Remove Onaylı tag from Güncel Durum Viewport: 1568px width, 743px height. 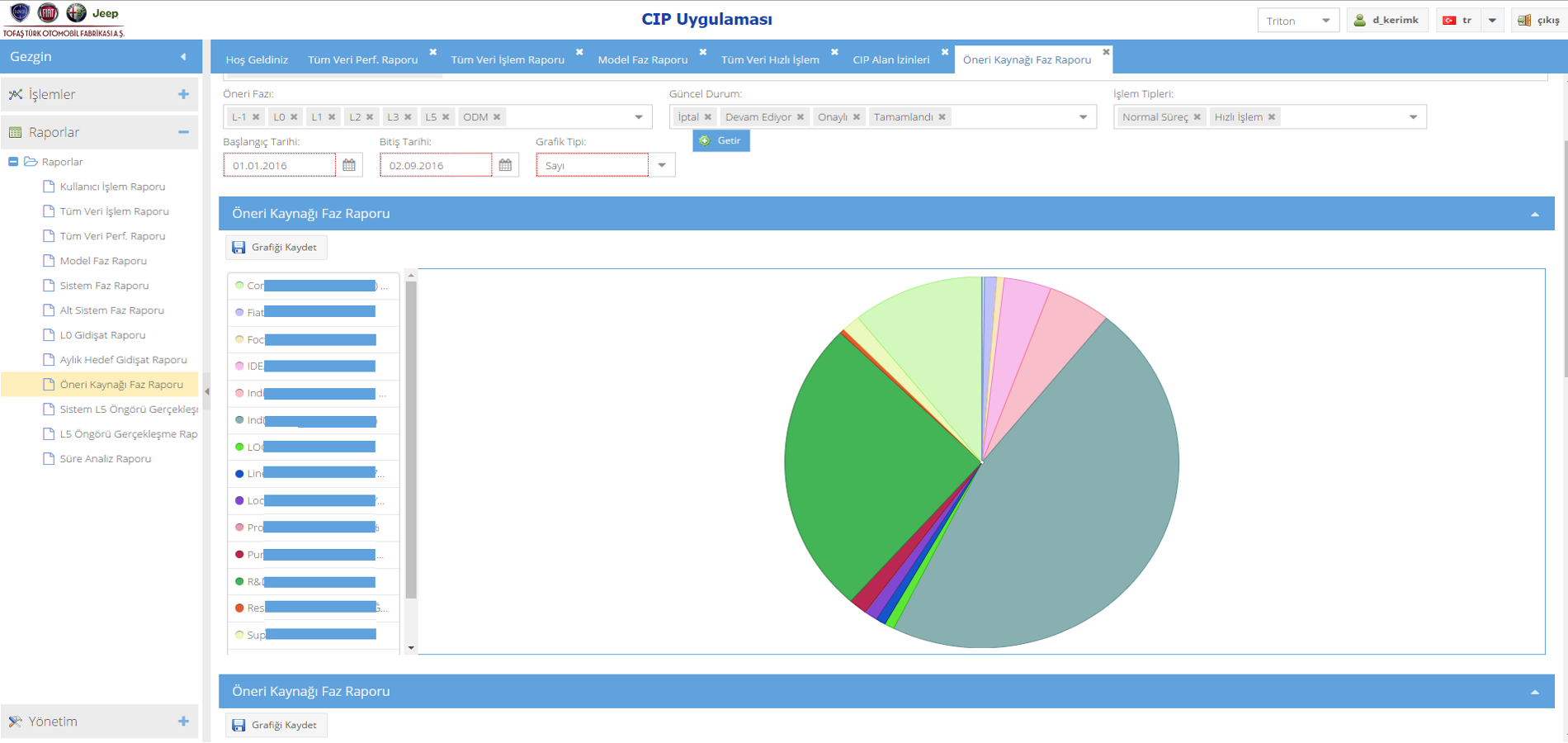click(857, 117)
